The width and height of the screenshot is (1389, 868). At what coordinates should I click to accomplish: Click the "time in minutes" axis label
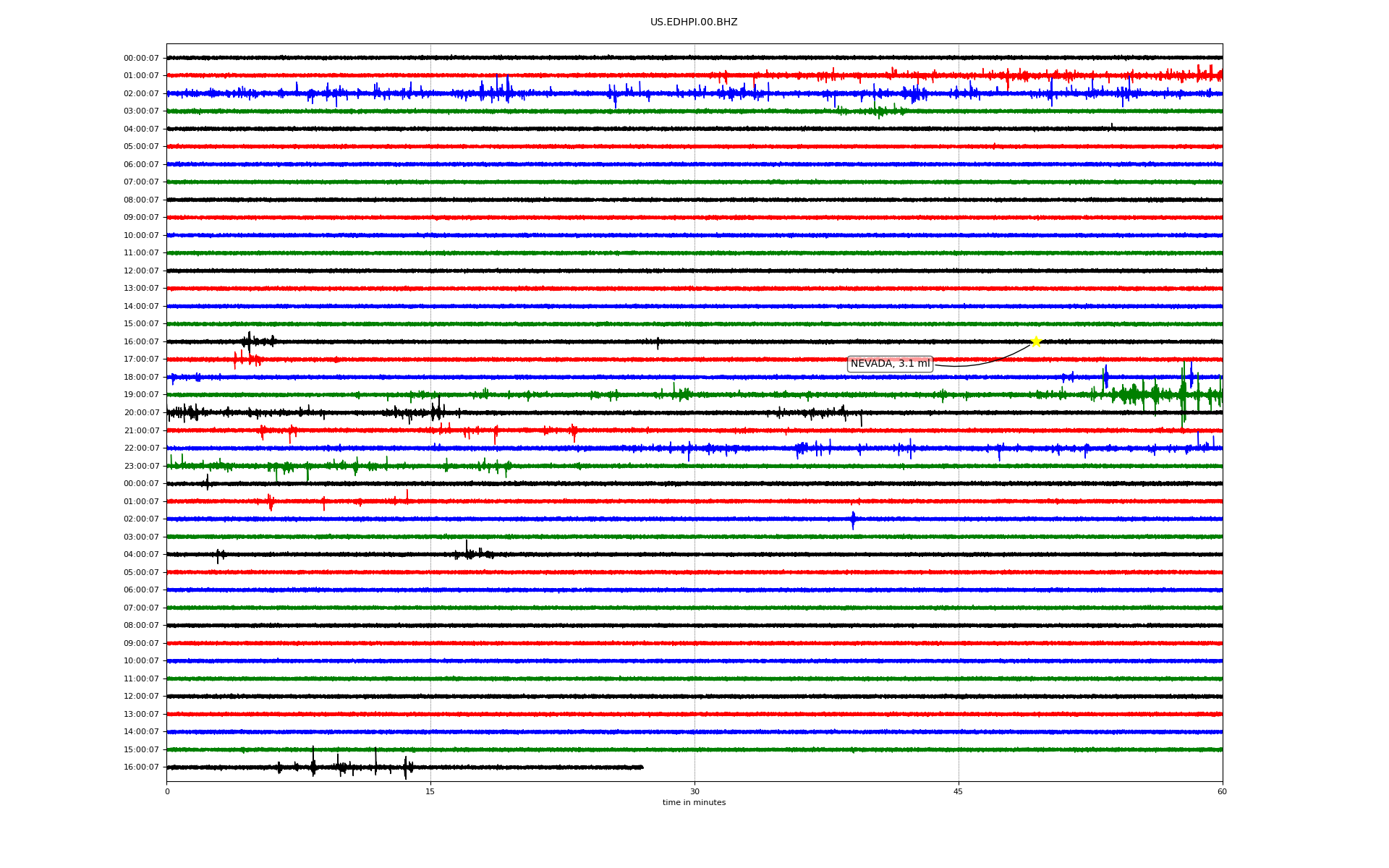(694, 803)
